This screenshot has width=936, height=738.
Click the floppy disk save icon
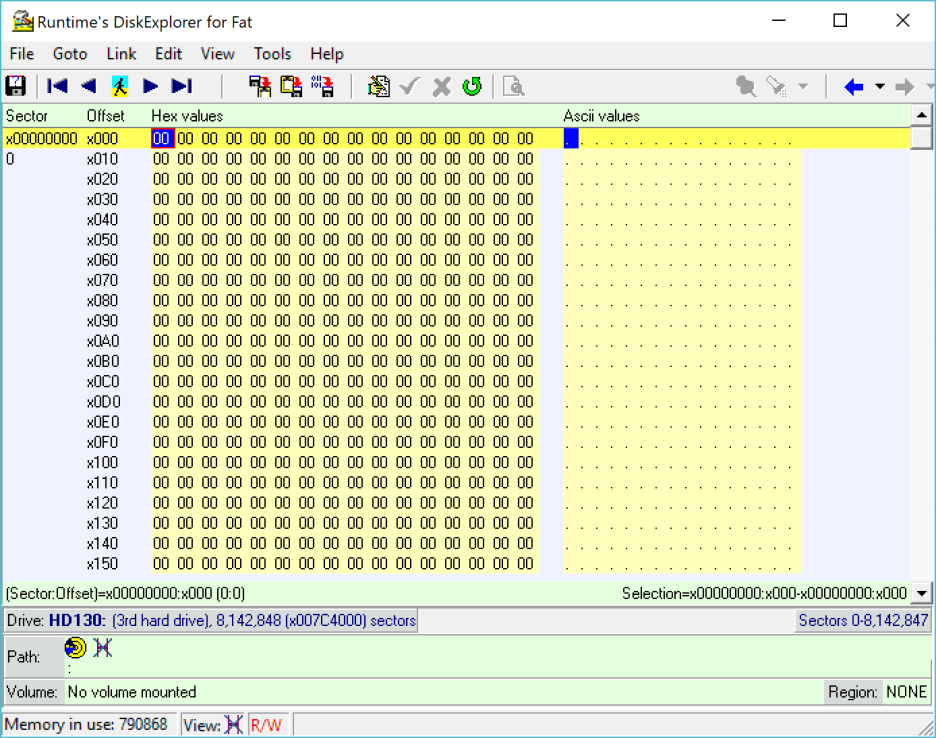point(16,86)
